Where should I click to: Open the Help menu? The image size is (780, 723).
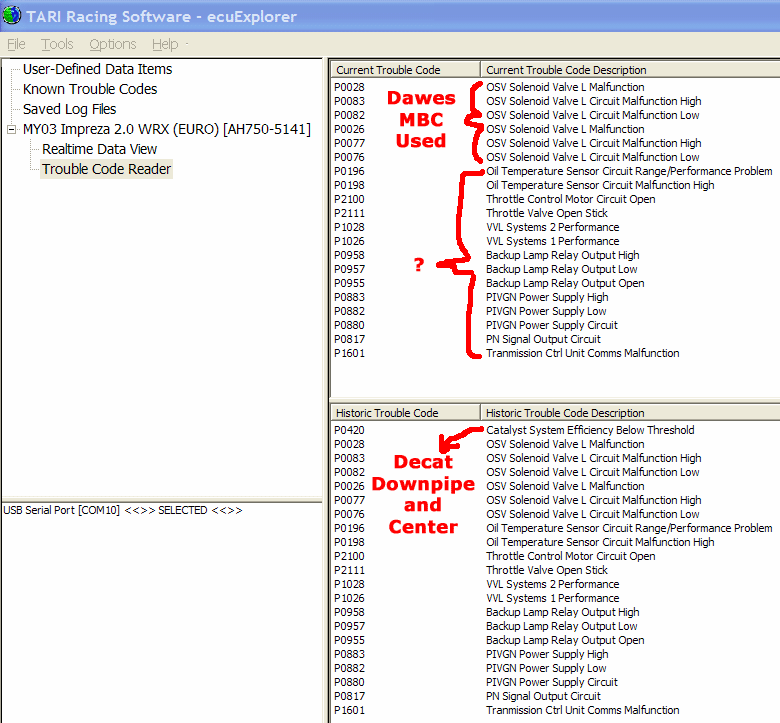point(165,44)
